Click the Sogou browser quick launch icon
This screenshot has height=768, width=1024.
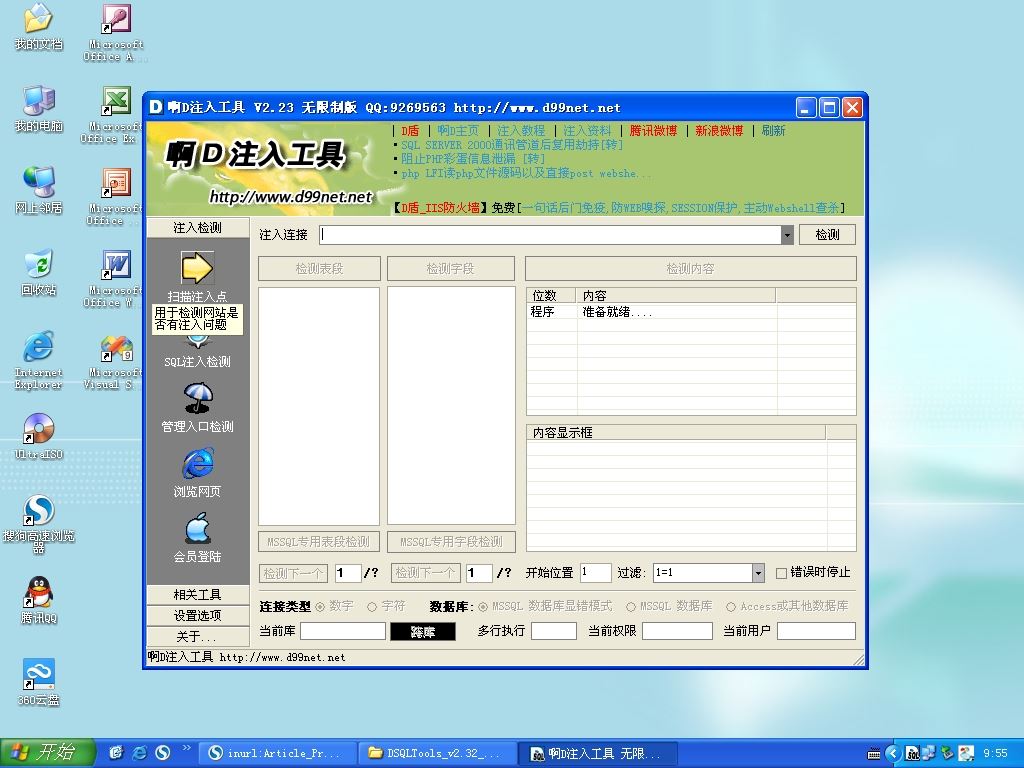tap(163, 752)
